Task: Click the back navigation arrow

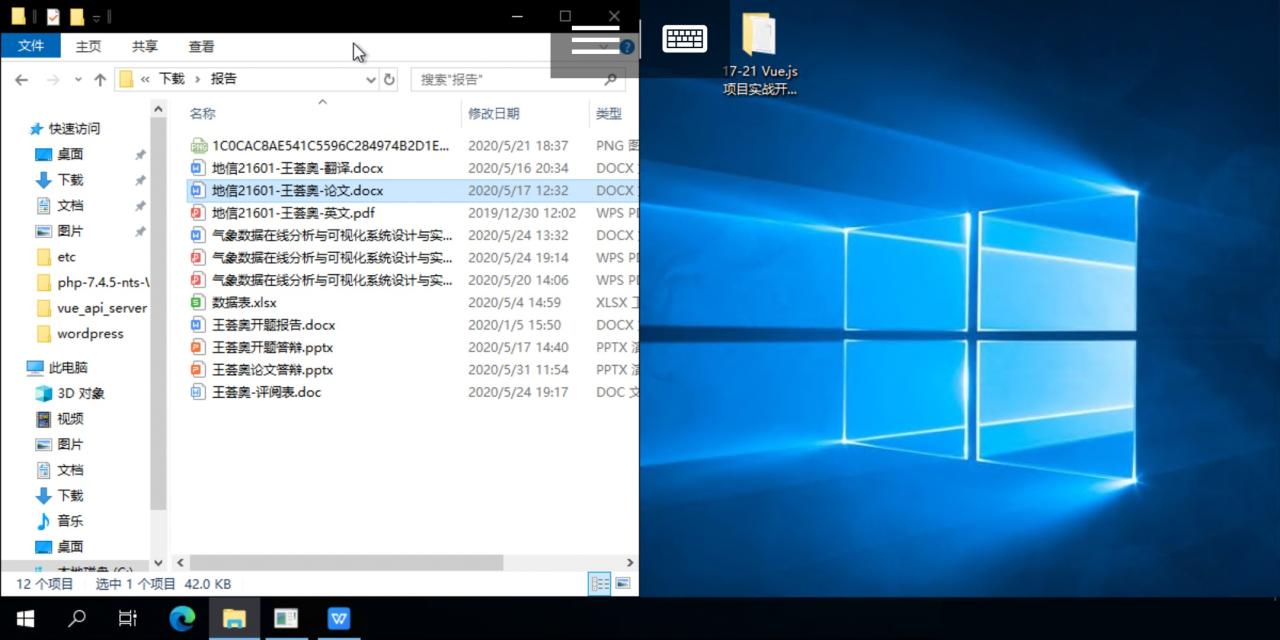Action: (x=22, y=79)
